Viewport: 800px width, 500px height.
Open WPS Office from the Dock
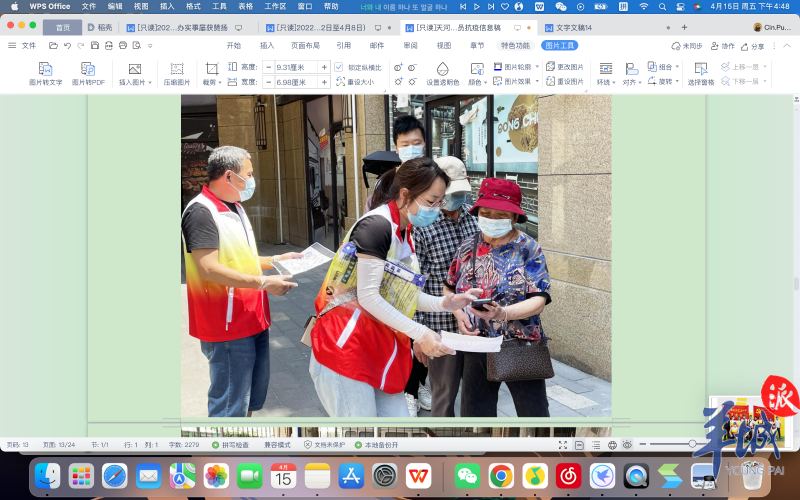(x=418, y=476)
